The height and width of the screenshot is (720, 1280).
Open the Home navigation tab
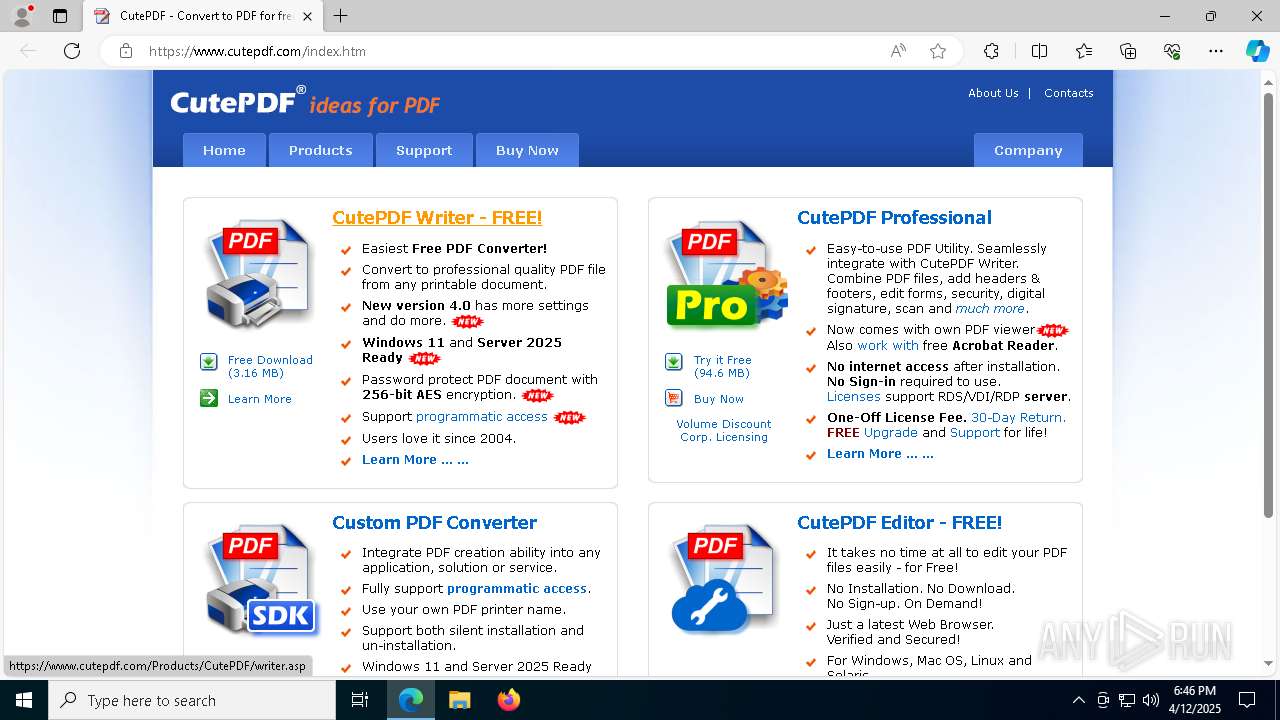(224, 150)
